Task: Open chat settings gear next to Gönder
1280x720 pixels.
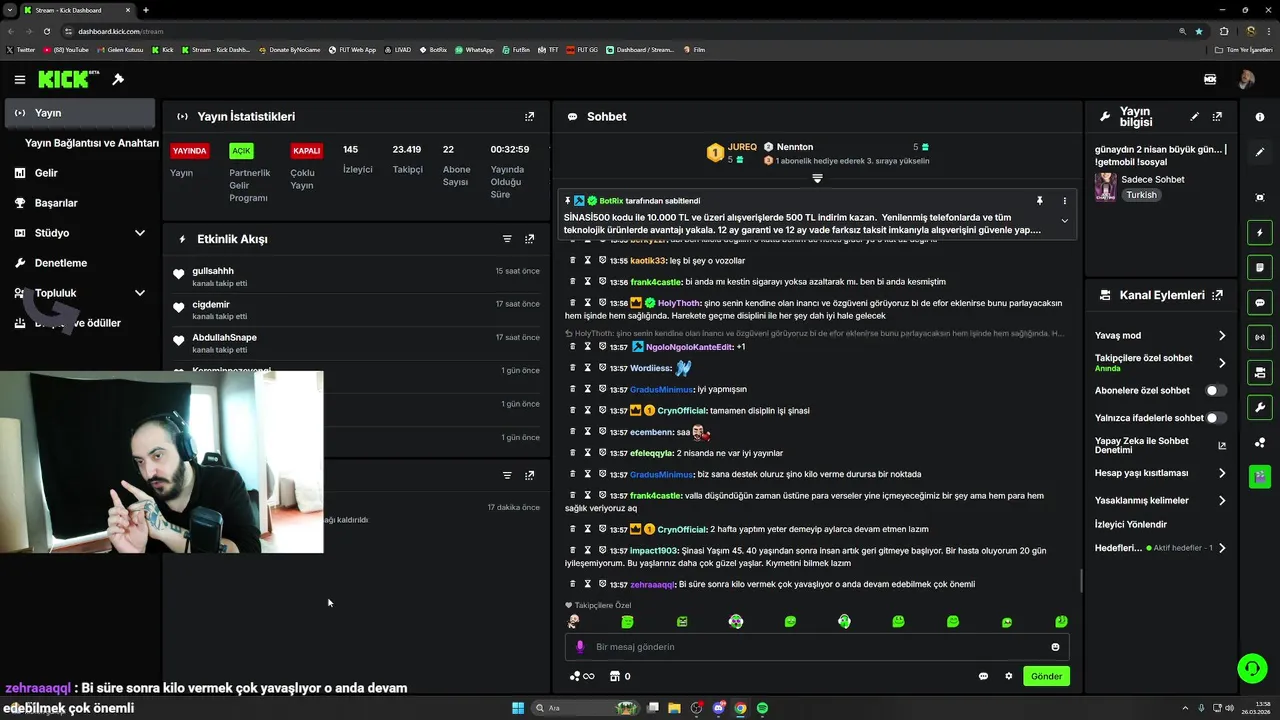Action: click(x=1008, y=676)
